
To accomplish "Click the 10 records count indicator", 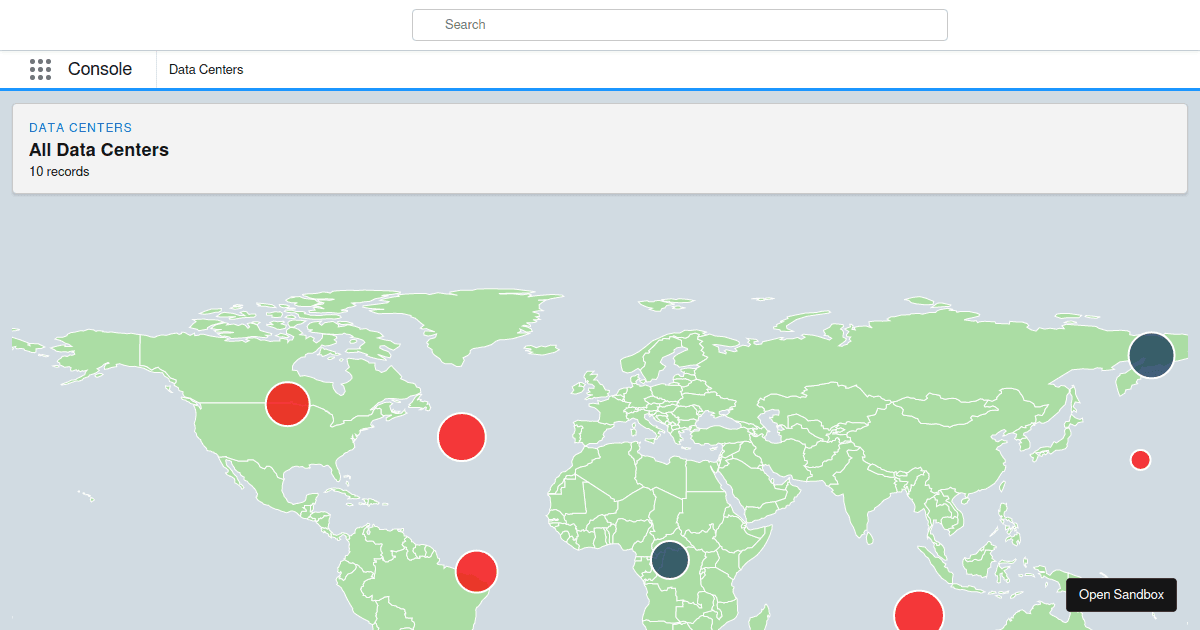I will 58,171.
